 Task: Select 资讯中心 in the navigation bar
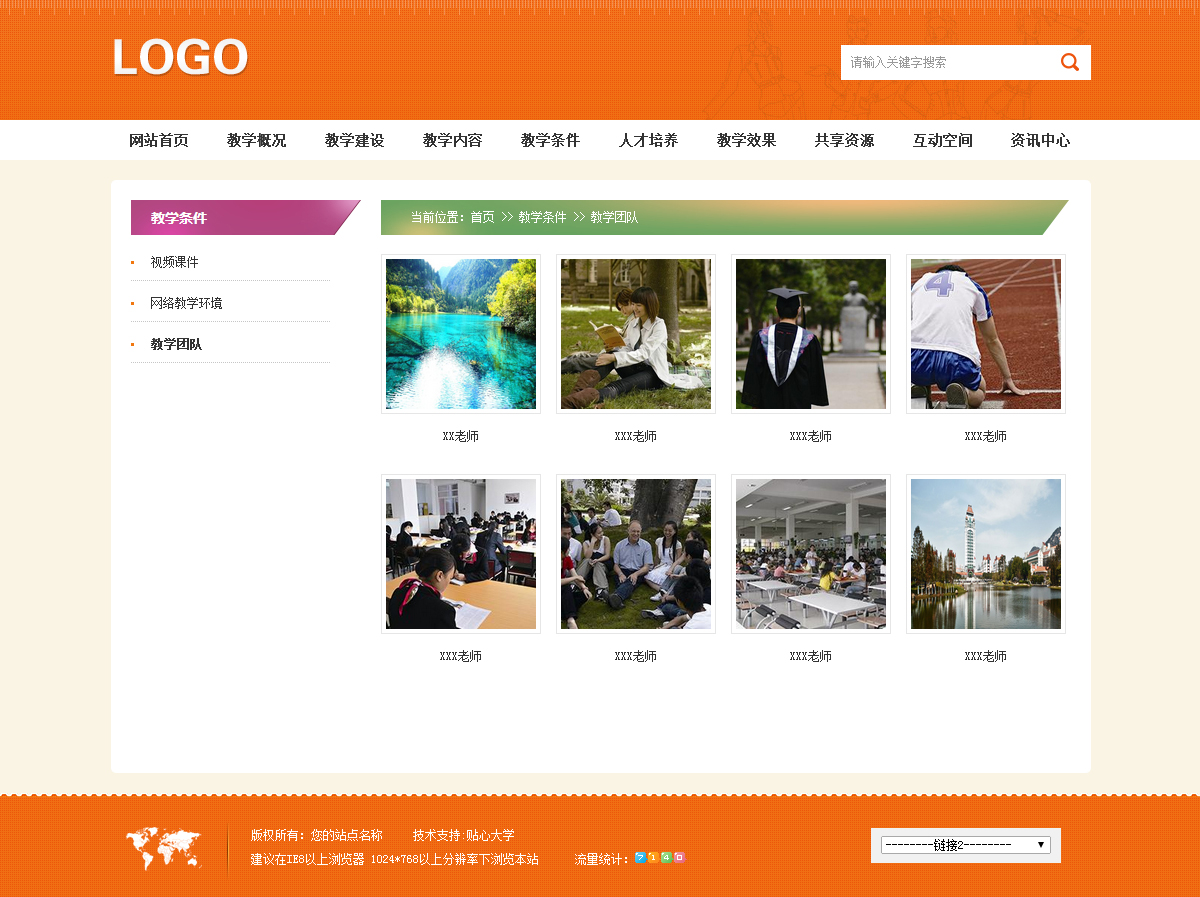(x=1040, y=141)
